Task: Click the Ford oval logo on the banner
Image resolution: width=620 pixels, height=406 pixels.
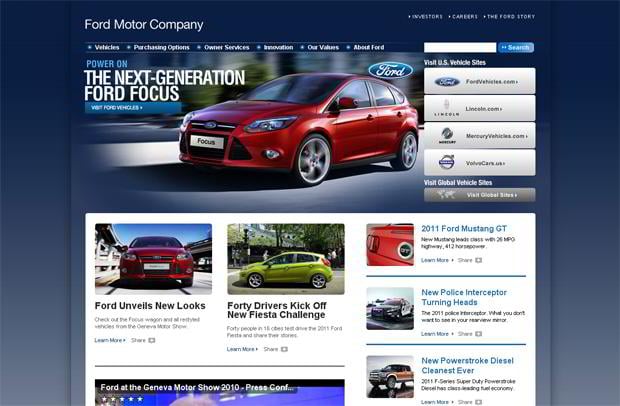Action: pyautogui.click(x=390, y=71)
